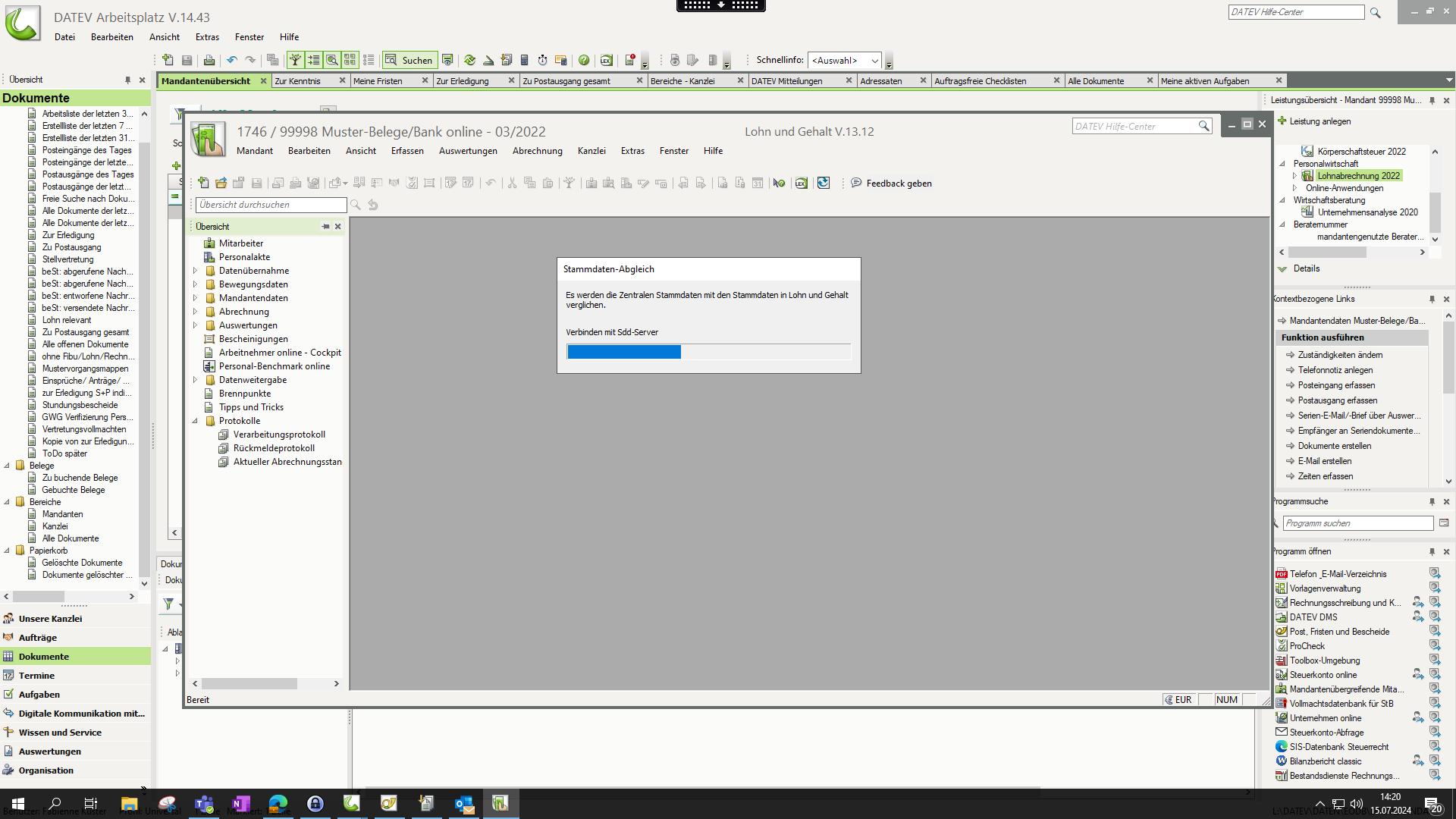Open the LEXinform icon in Lohn toolbar
Image resolution: width=1456 pixels, height=819 pixels.
801,183
